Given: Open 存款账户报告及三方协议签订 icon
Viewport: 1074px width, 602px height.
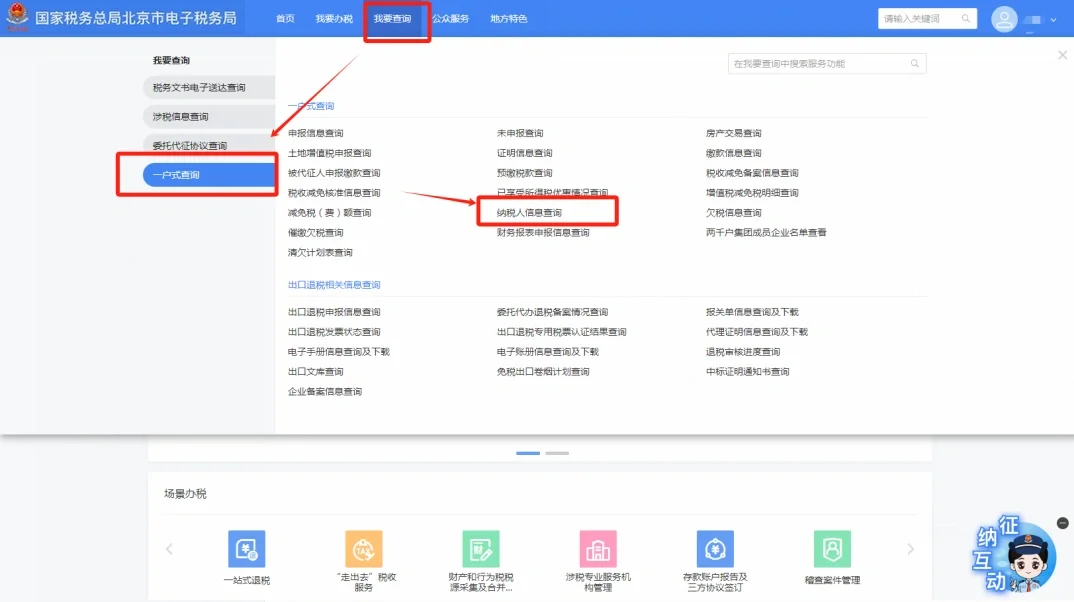Looking at the screenshot, I should [715, 549].
